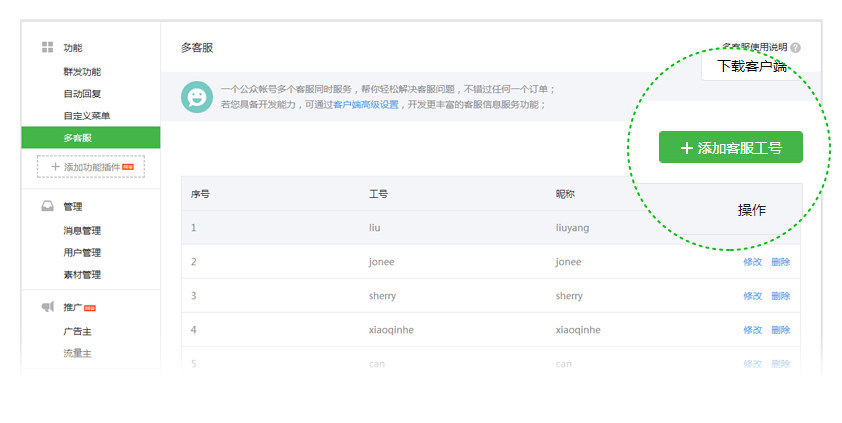Click the 推广 megaphone icon in the sidebar
The width and height of the screenshot is (842, 423).
(x=47, y=307)
